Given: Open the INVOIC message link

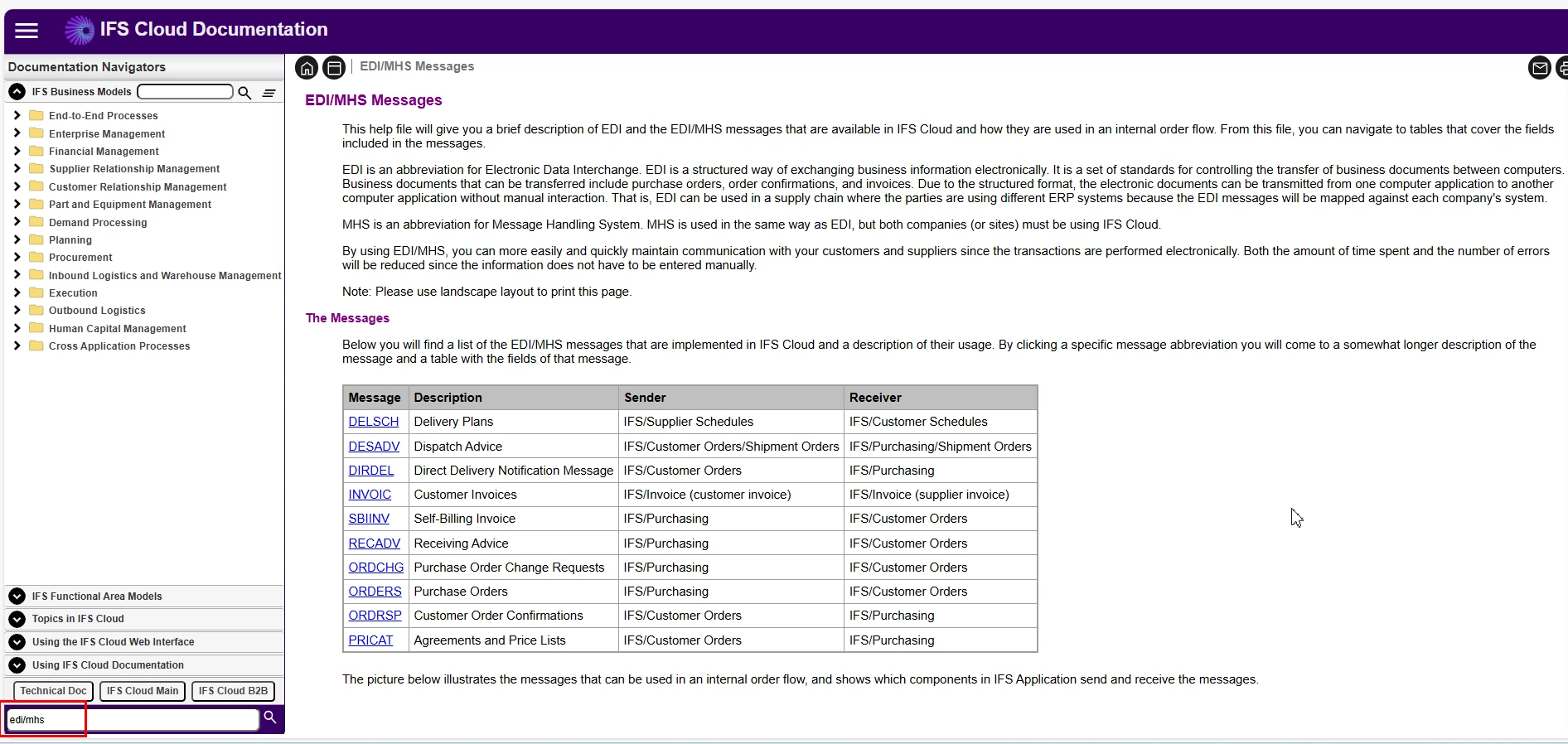Looking at the screenshot, I should (370, 495).
